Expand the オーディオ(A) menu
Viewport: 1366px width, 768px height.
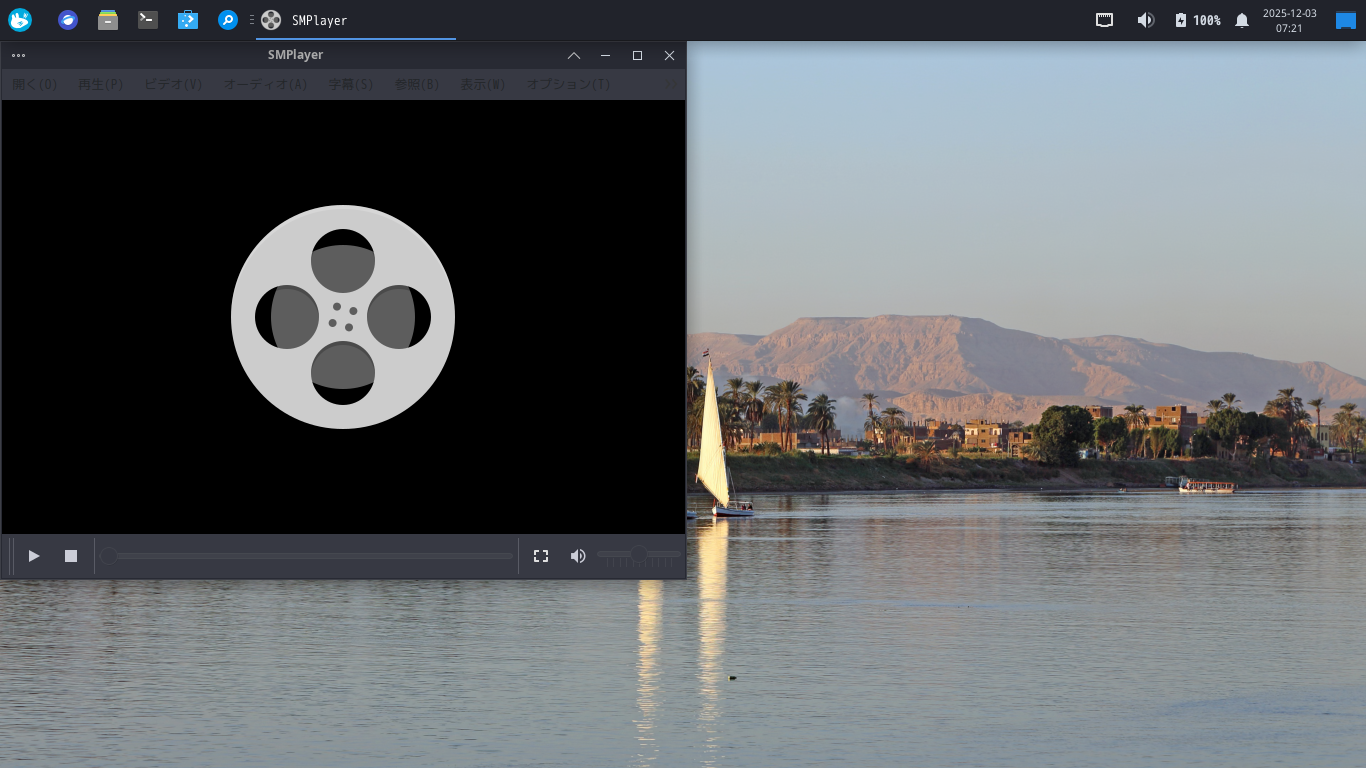tap(265, 85)
